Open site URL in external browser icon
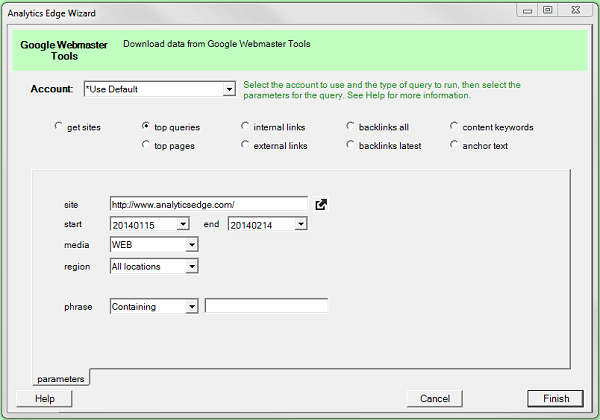600x420 pixels. [x=321, y=204]
